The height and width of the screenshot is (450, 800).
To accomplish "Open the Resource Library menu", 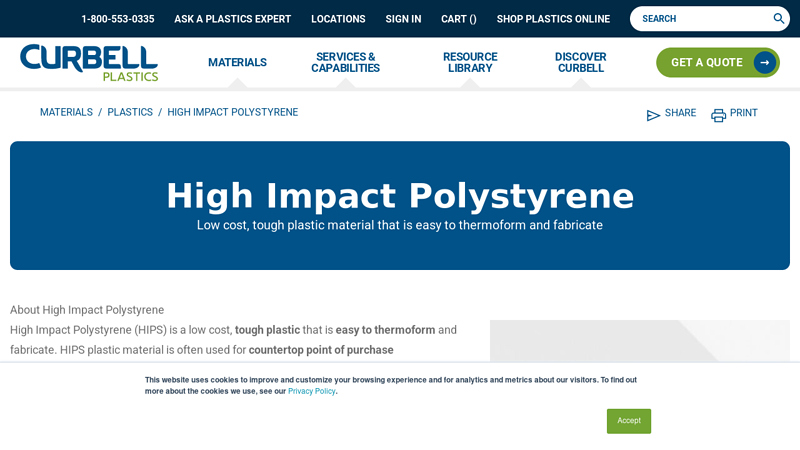I will click(x=470, y=62).
